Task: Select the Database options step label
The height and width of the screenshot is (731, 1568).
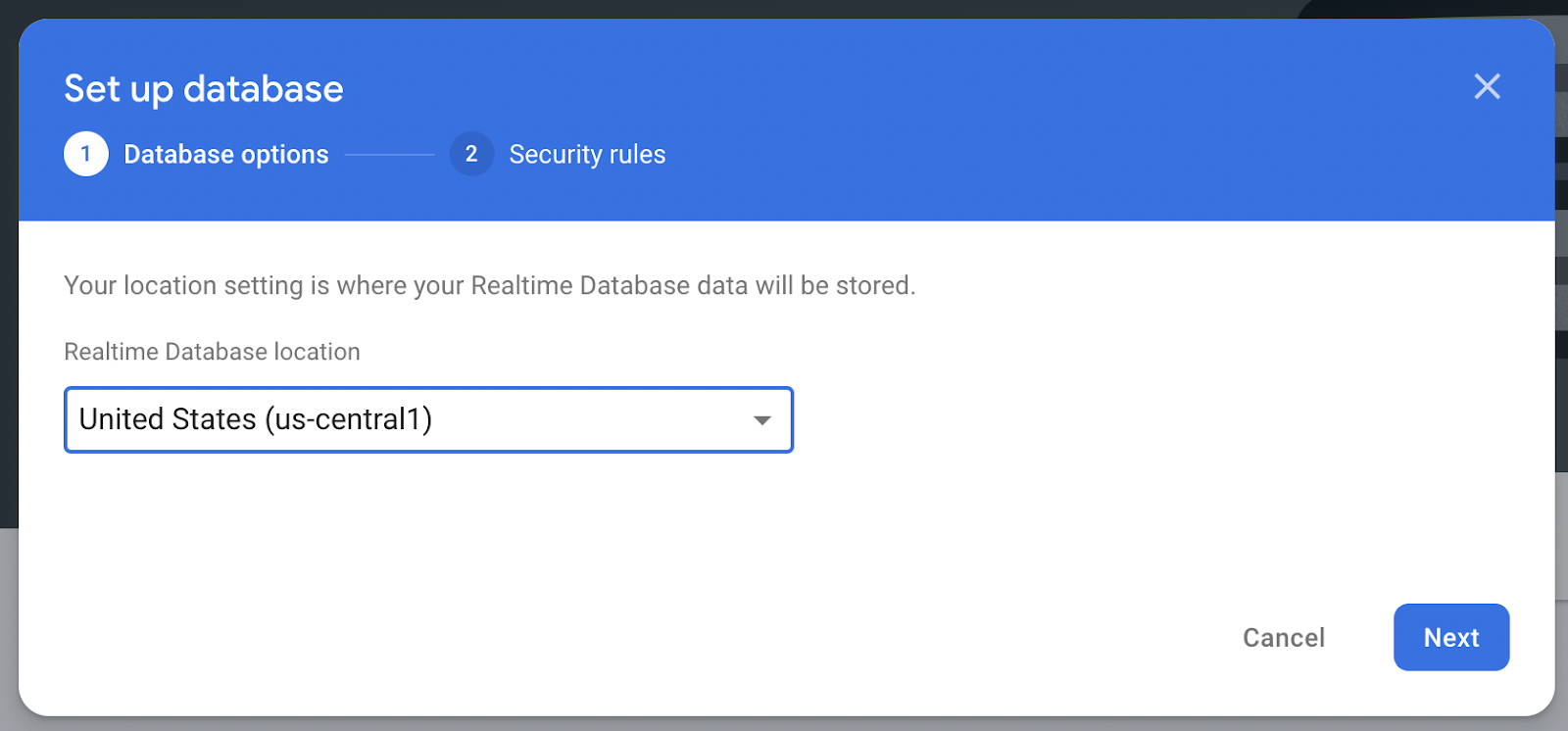Action: pyautogui.click(x=225, y=155)
